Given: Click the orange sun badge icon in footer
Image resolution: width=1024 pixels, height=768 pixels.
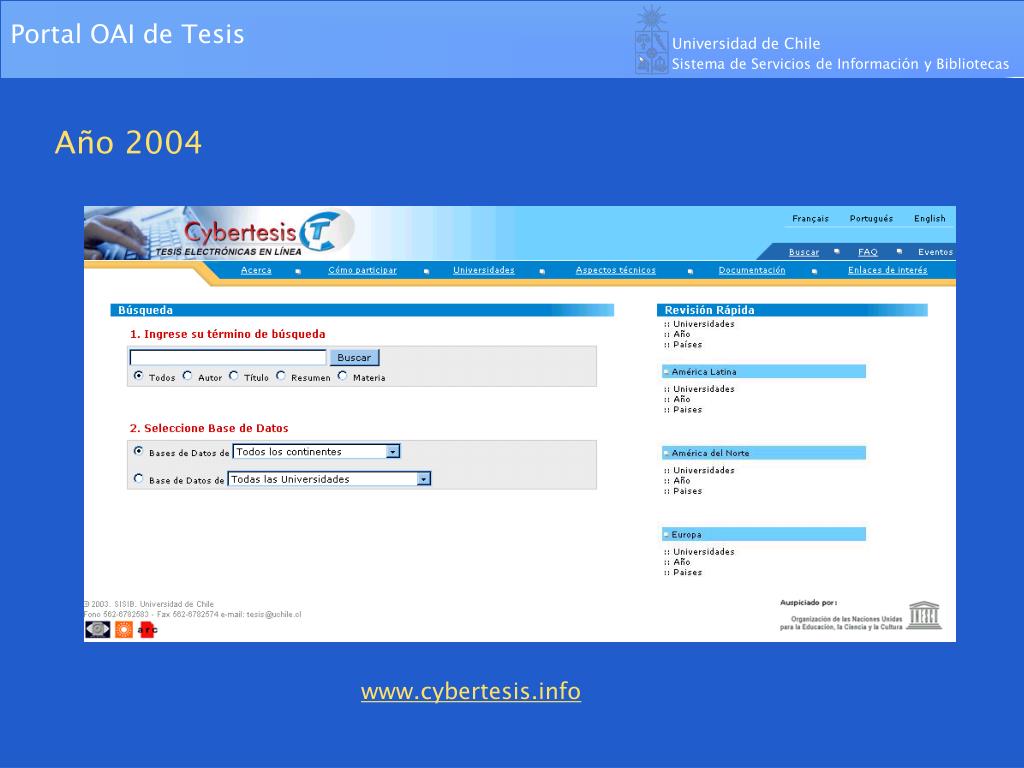Looking at the screenshot, I should (x=124, y=629).
